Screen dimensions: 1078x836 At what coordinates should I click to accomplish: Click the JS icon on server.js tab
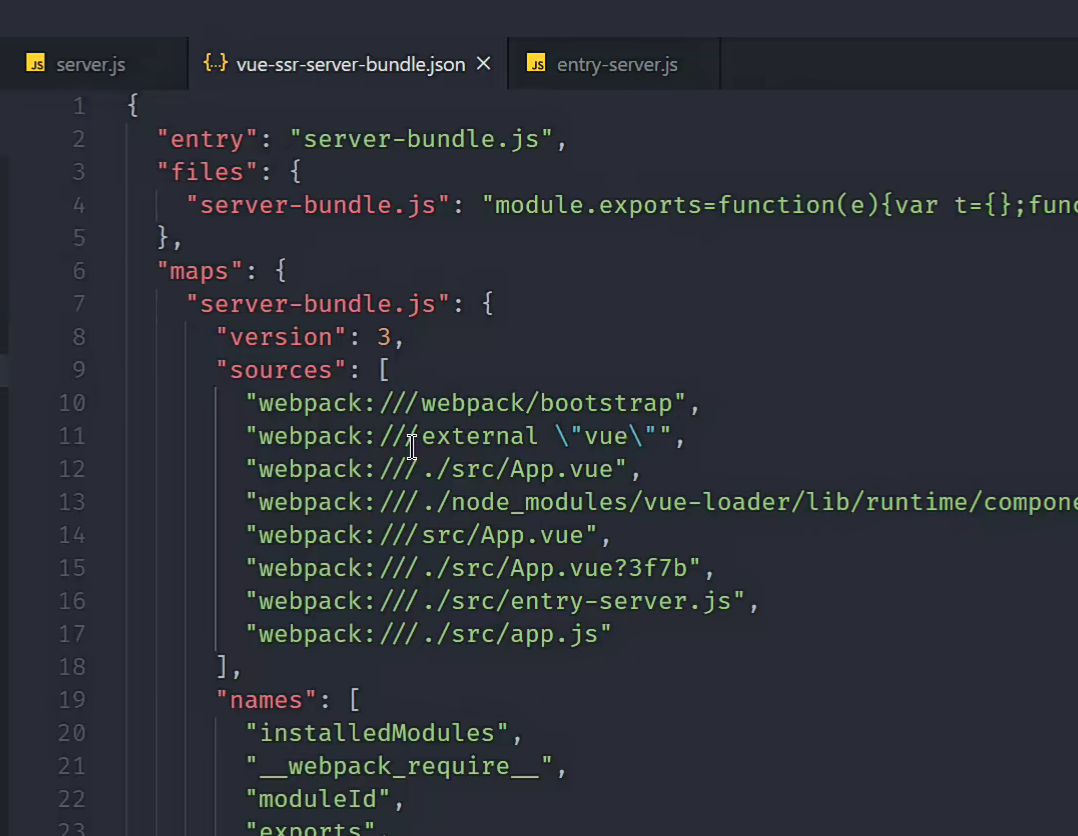point(35,65)
